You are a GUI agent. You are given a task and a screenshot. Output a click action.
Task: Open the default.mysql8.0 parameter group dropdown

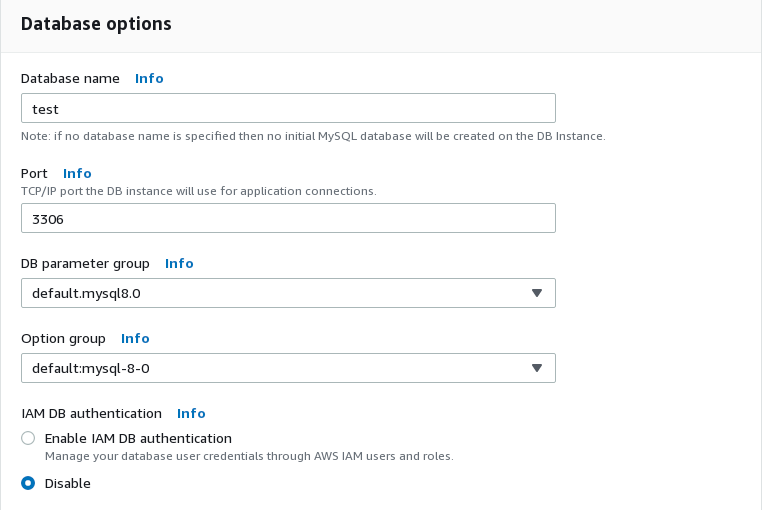288,293
